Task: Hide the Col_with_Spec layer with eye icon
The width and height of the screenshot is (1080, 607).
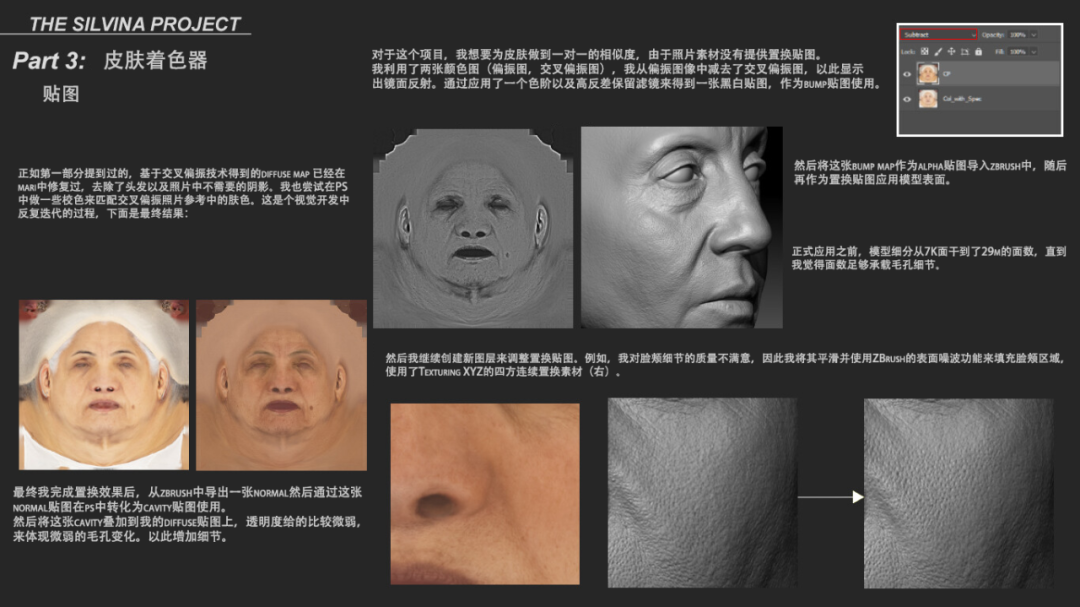Action: (907, 99)
